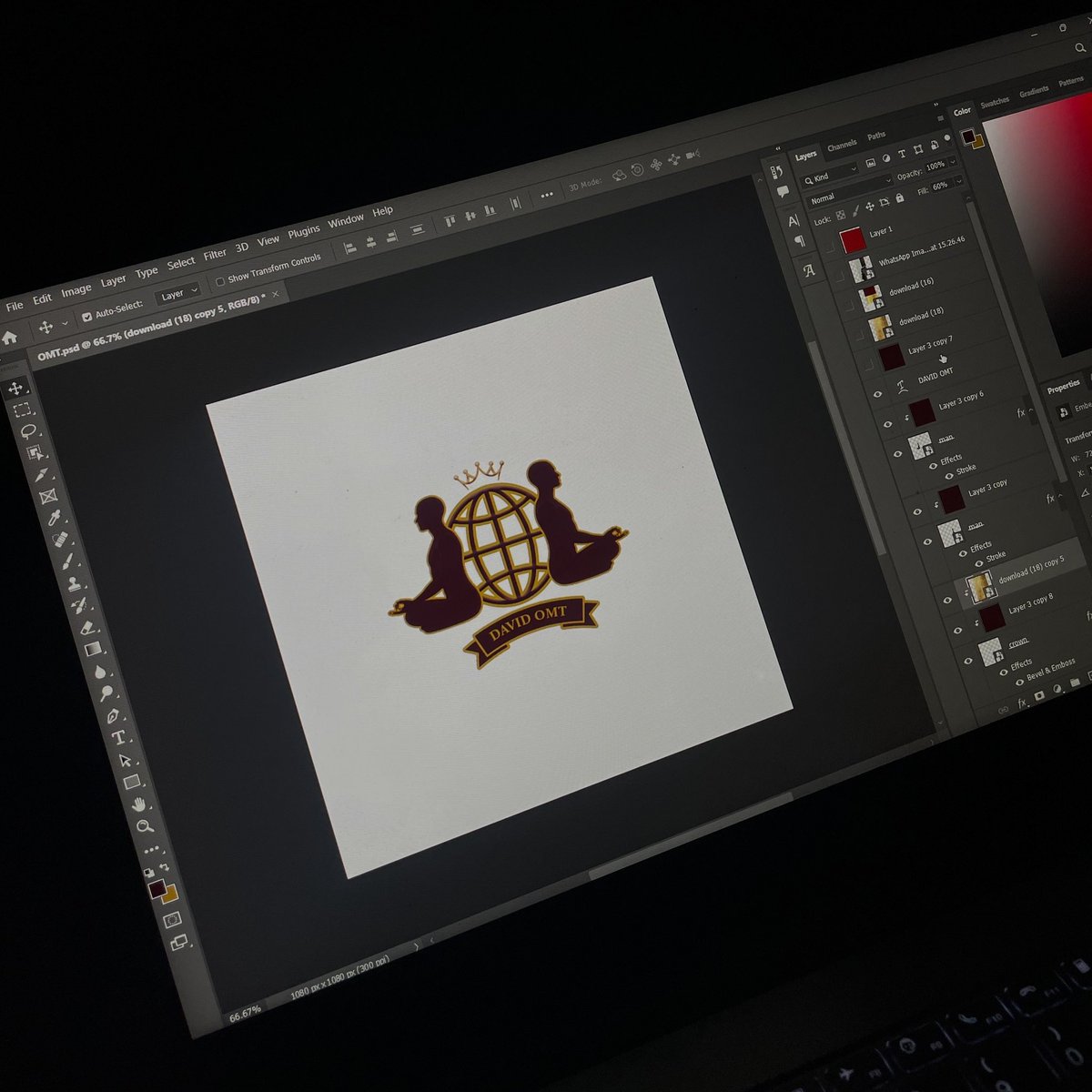Select the Eyedropper tool
This screenshot has width=1092, height=1092.
click(55, 519)
